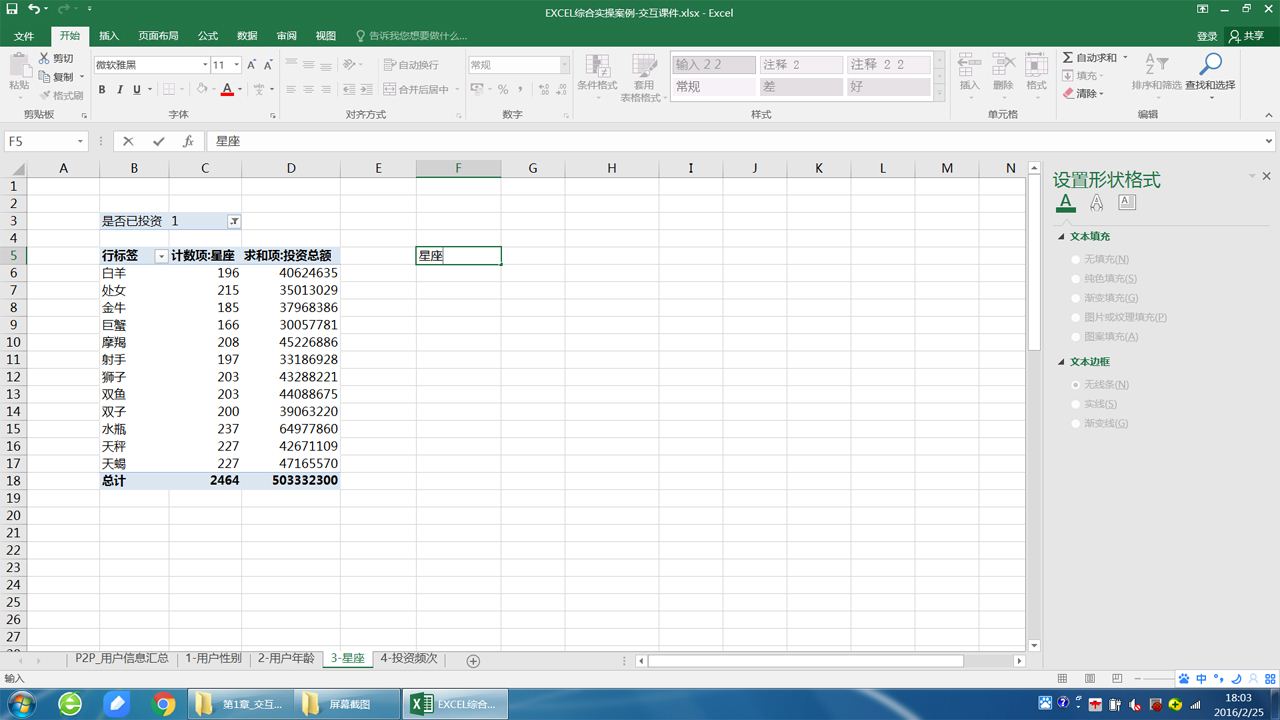Expand the cell styles gallery more arrow
The width and height of the screenshot is (1280, 720).
940,94
